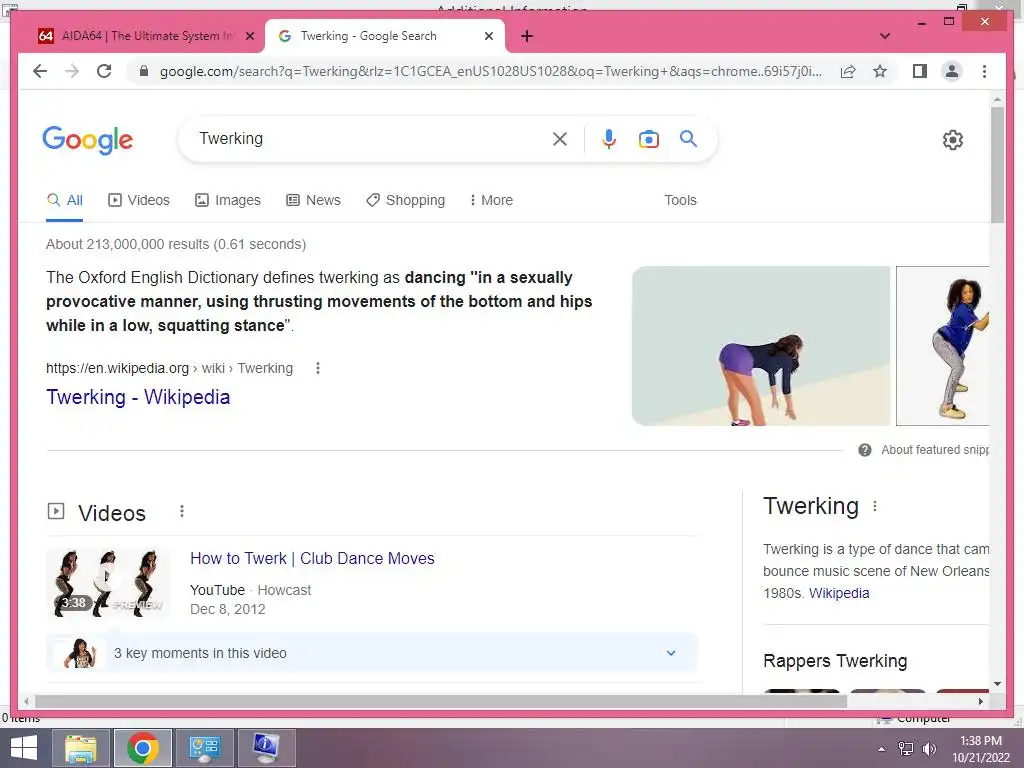
Task: Open the bent-over dancer featured image
Action: (761, 345)
